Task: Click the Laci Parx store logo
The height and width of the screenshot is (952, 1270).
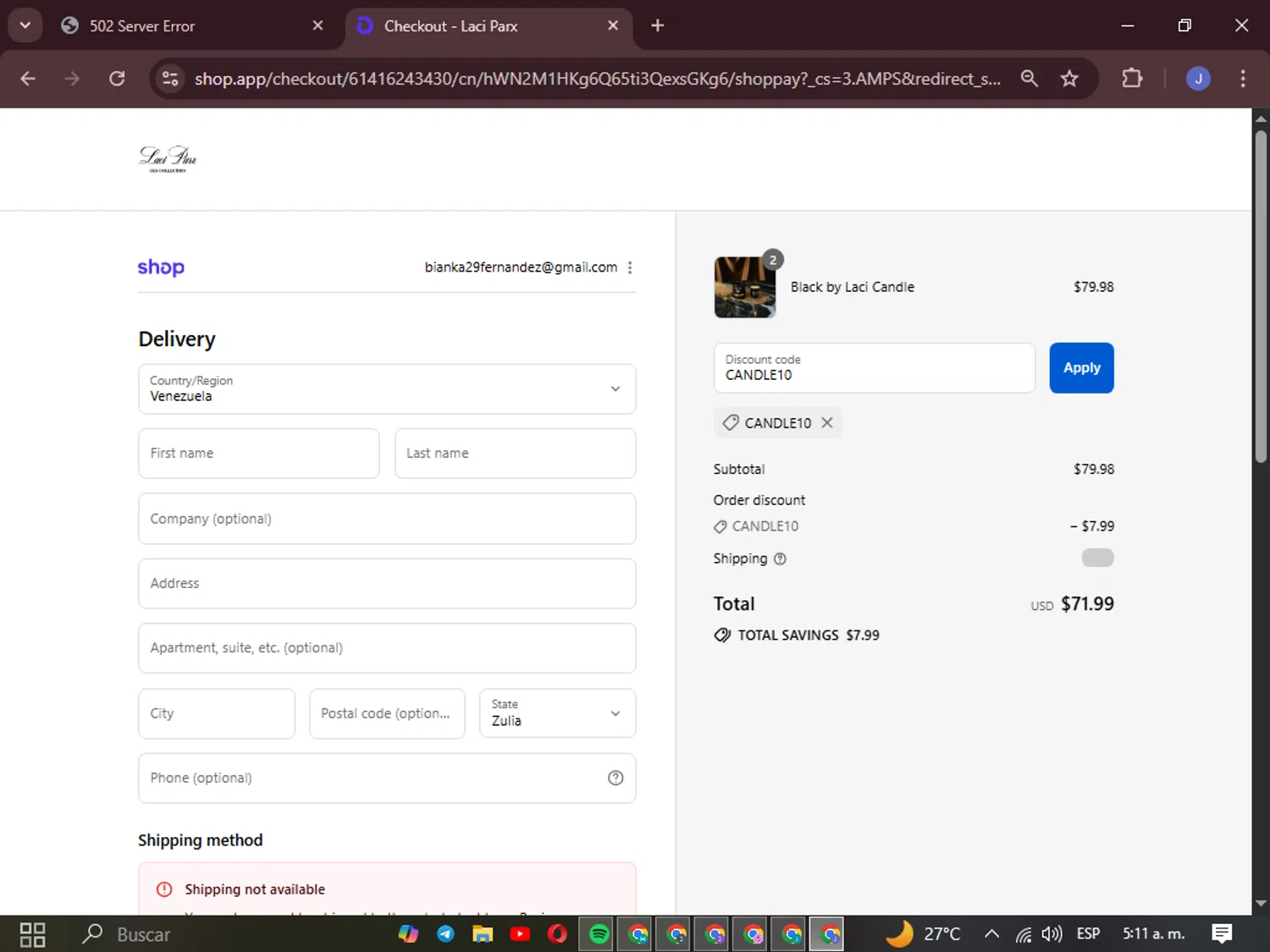Action: click(168, 158)
